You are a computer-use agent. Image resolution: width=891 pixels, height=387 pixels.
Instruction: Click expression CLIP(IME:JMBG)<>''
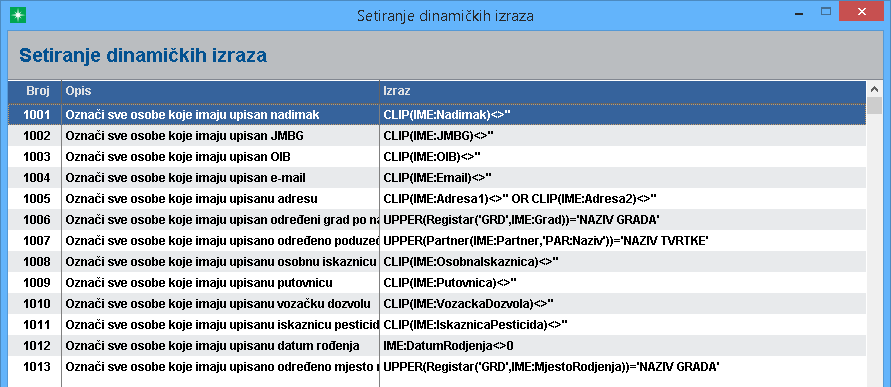pos(438,136)
